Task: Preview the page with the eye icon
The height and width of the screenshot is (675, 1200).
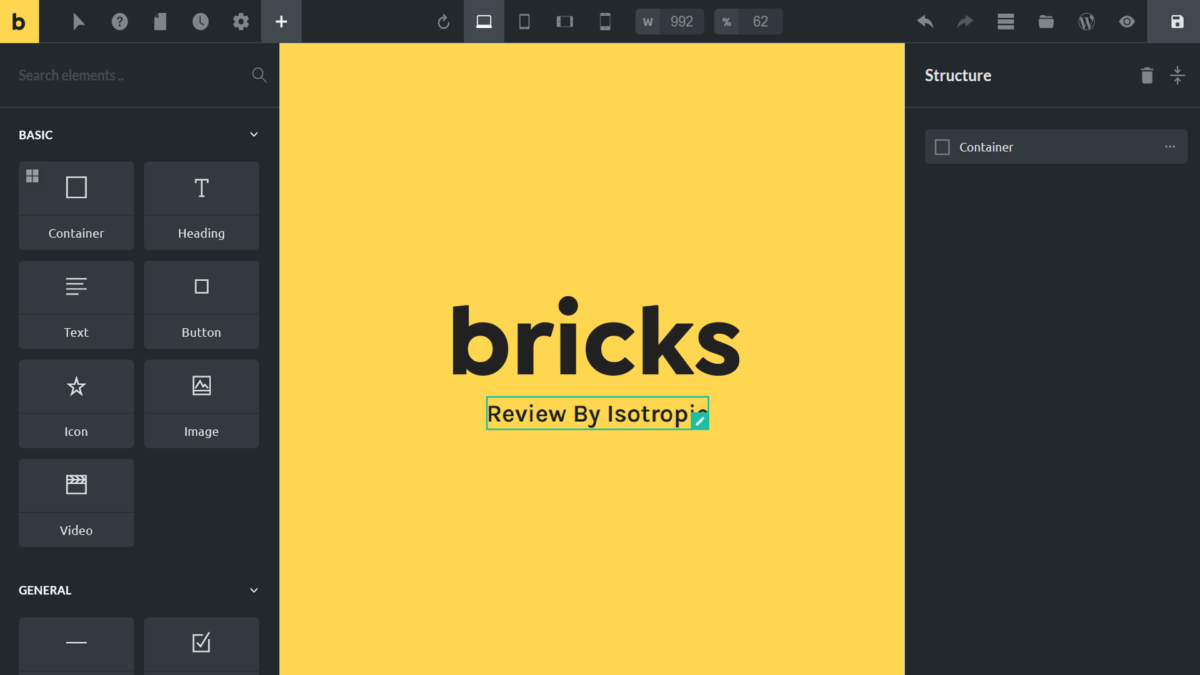Action: coord(1126,21)
